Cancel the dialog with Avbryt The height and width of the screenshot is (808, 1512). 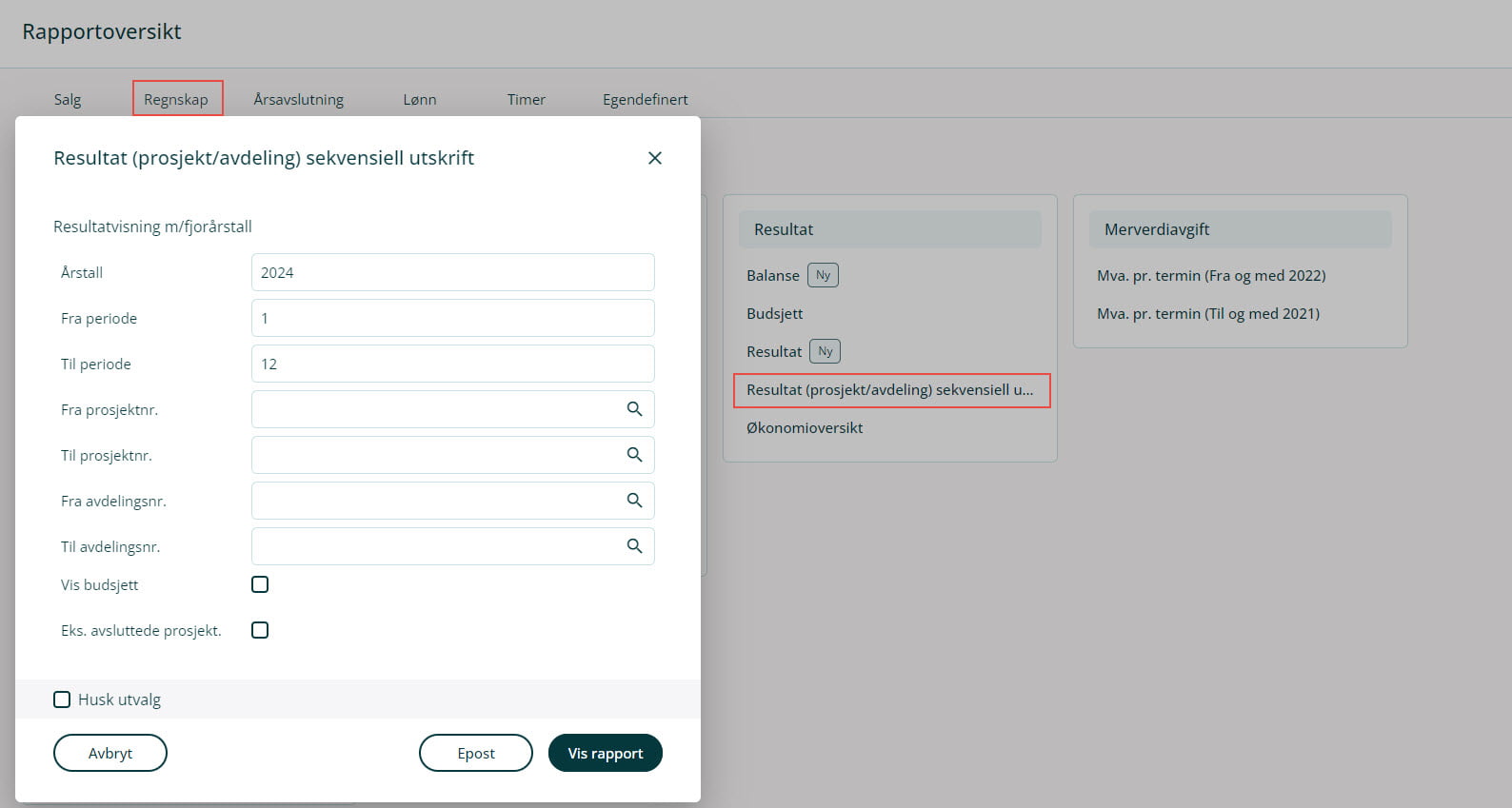(x=110, y=753)
